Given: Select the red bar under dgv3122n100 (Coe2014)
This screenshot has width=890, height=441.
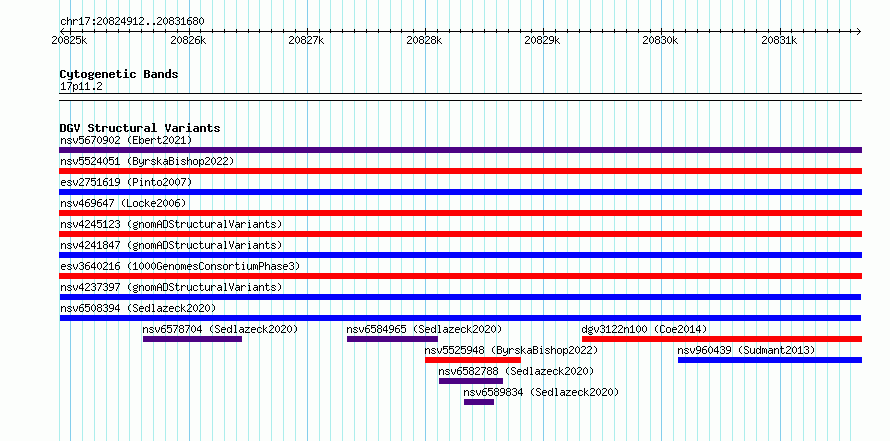Looking at the screenshot, I should [722, 339].
